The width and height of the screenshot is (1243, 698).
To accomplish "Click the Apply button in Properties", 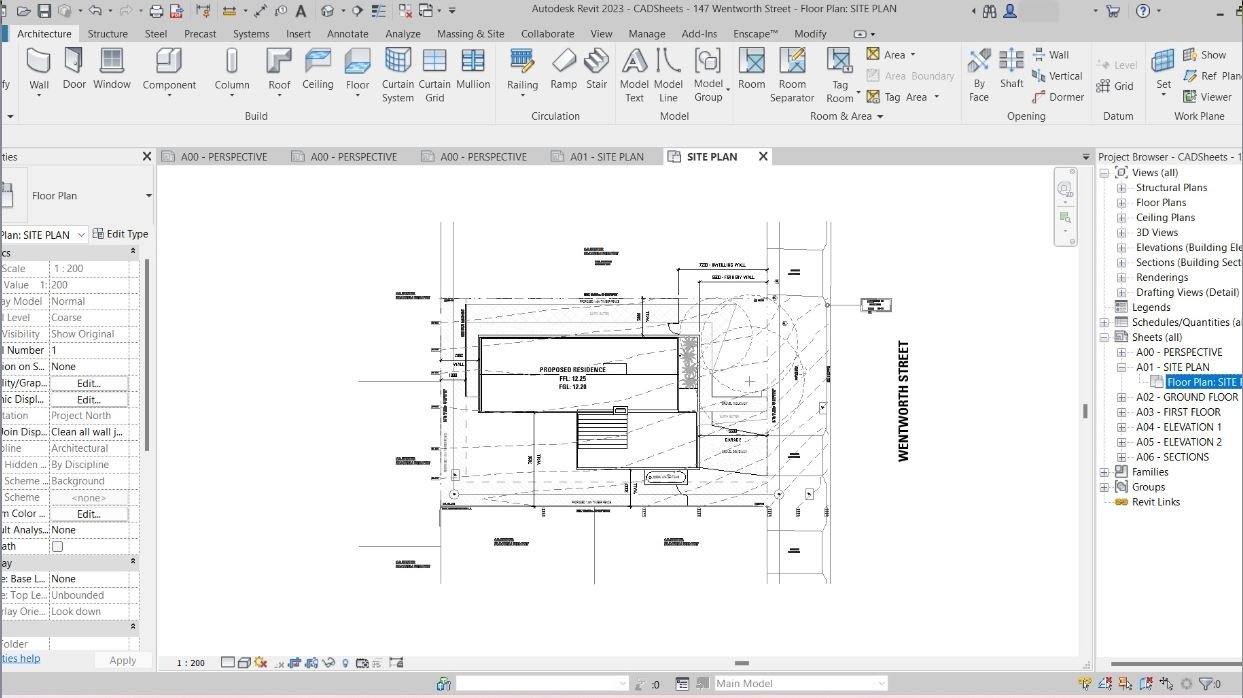I will pyautogui.click(x=123, y=660).
